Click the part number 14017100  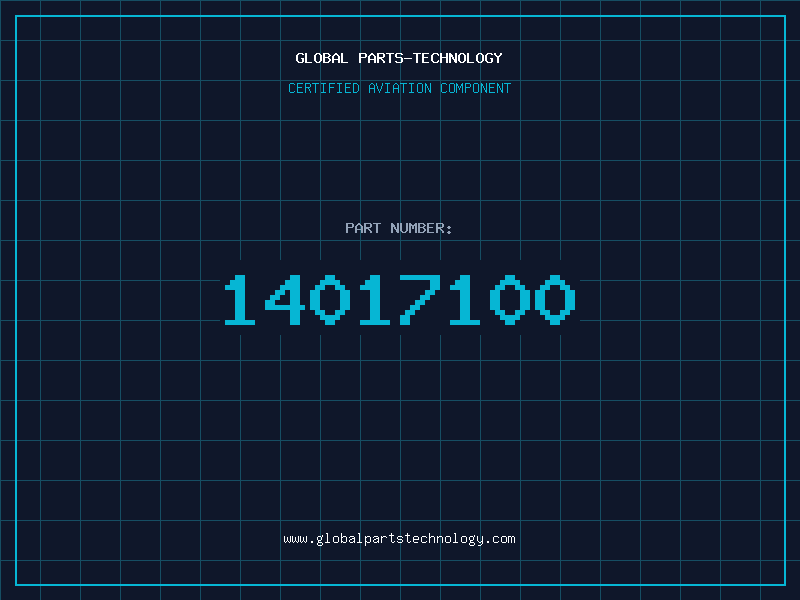coord(400,299)
